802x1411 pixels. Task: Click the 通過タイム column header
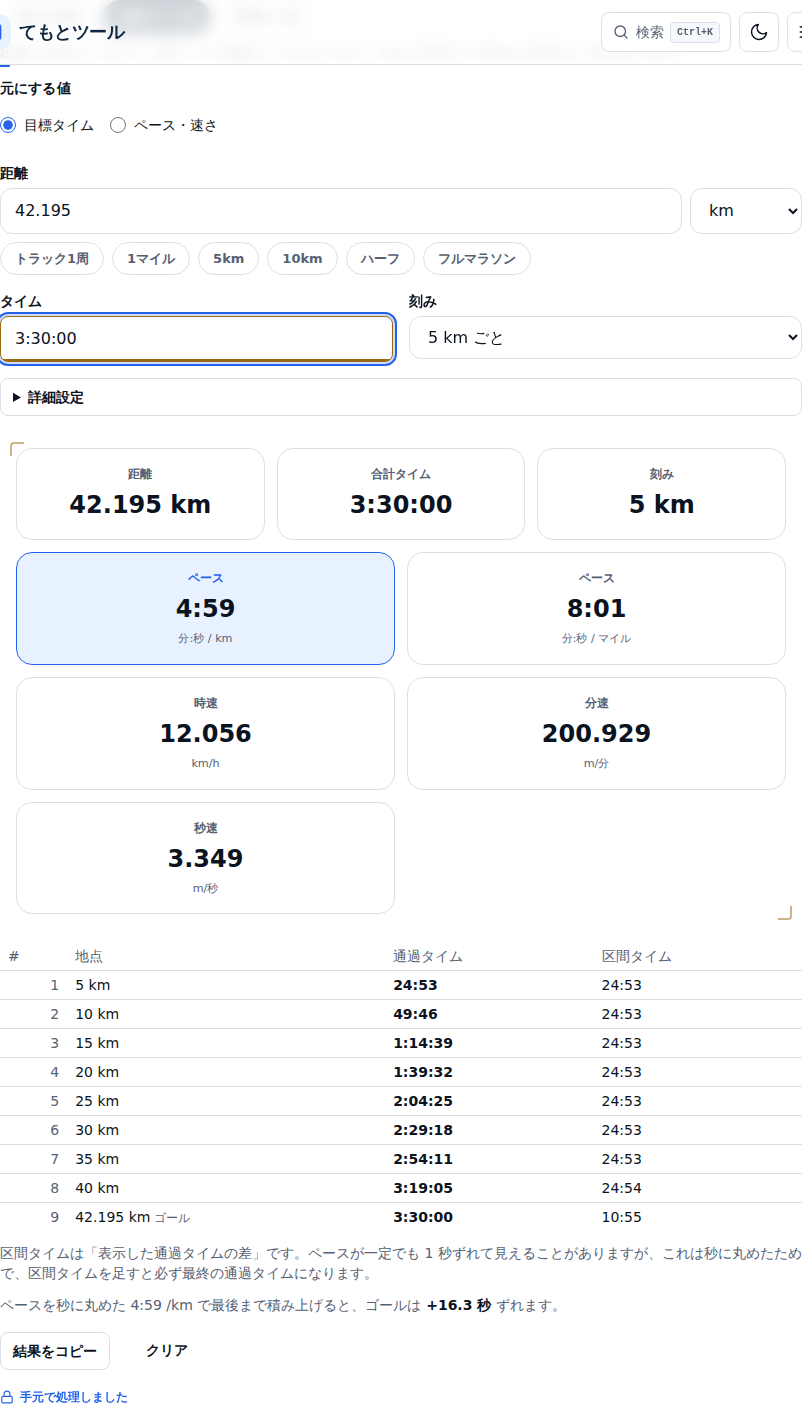pos(428,956)
